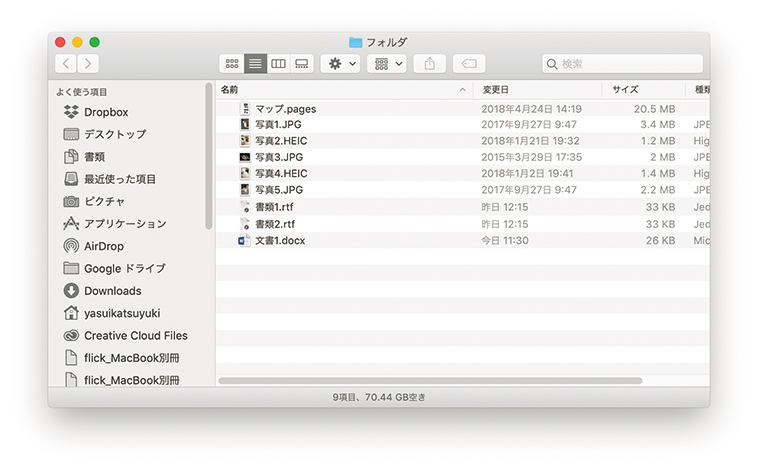The image size is (758, 471).
Task: Open the gear Action dropdown menu
Action: coord(340,64)
